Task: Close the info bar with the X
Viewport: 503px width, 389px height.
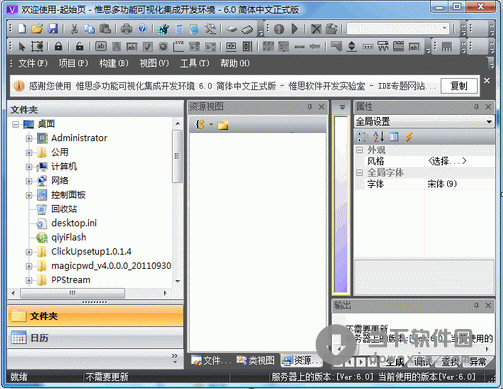Action: (487, 80)
